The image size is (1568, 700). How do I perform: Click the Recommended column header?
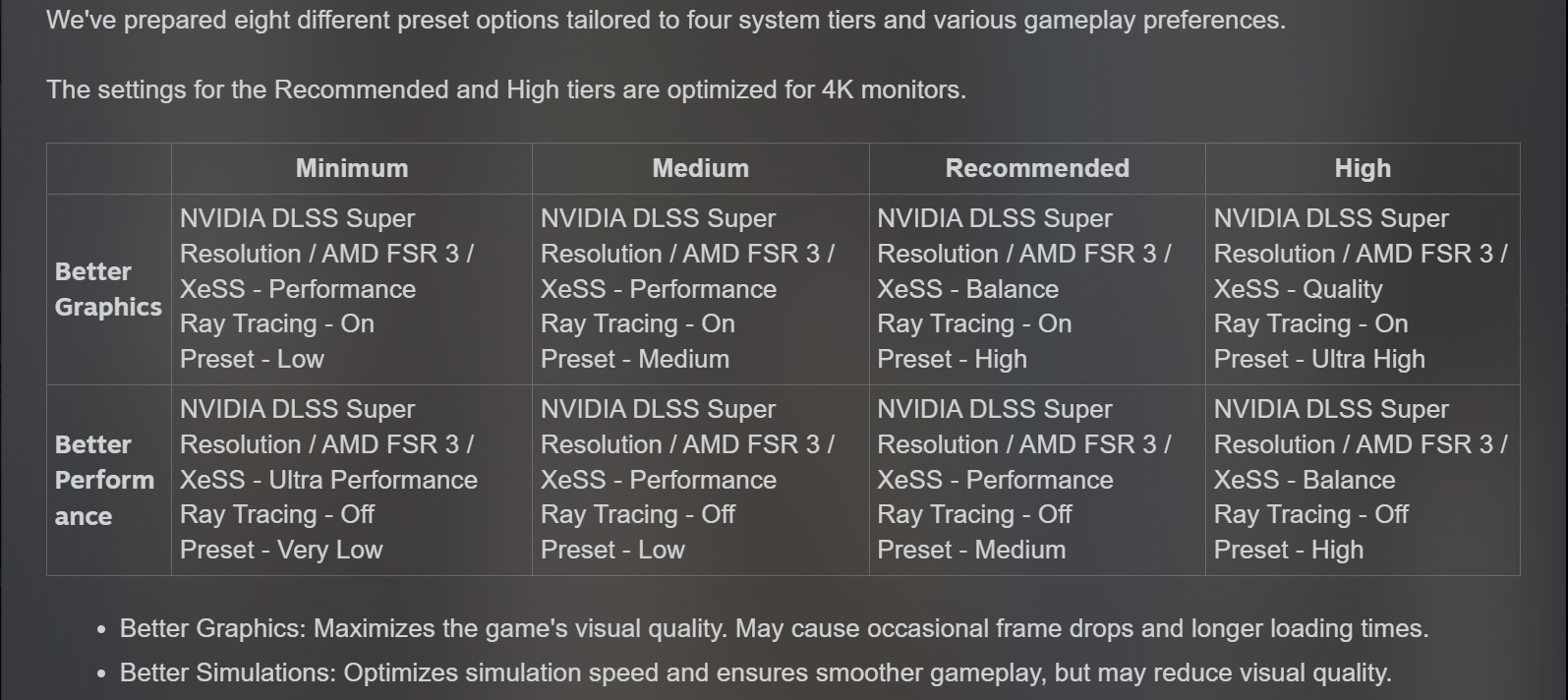click(1037, 168)
